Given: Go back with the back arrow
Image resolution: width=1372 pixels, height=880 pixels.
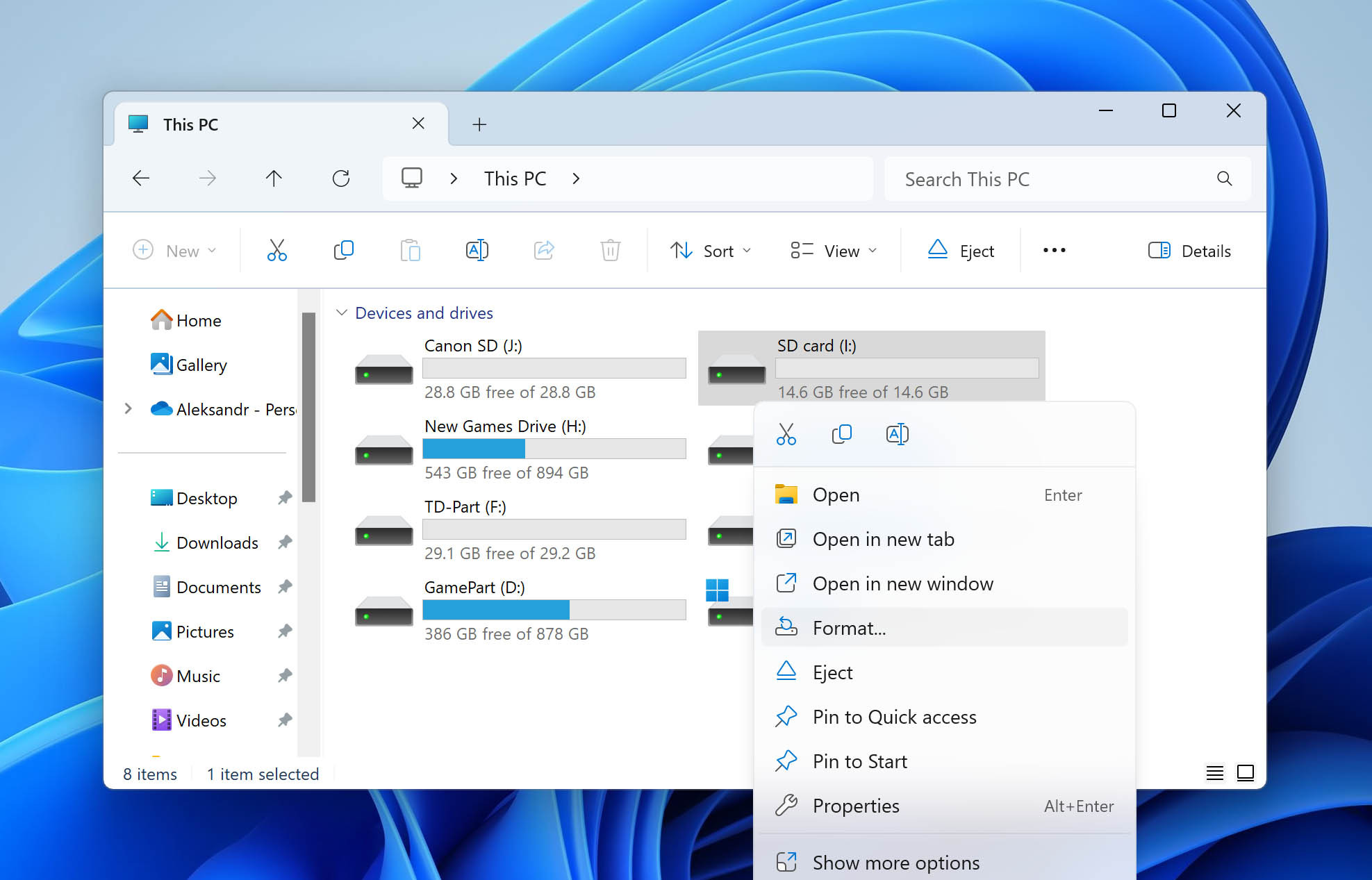Looking at the screenshot, I should 141,179.
